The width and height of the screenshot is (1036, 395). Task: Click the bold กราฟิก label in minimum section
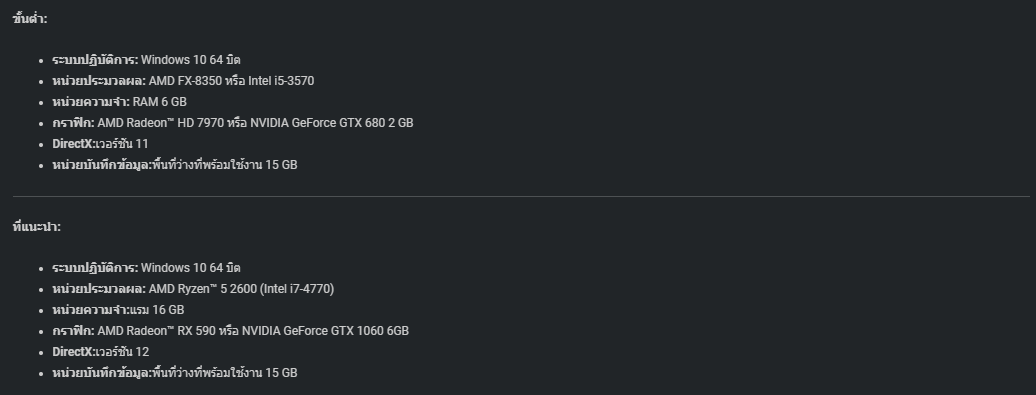73,123
